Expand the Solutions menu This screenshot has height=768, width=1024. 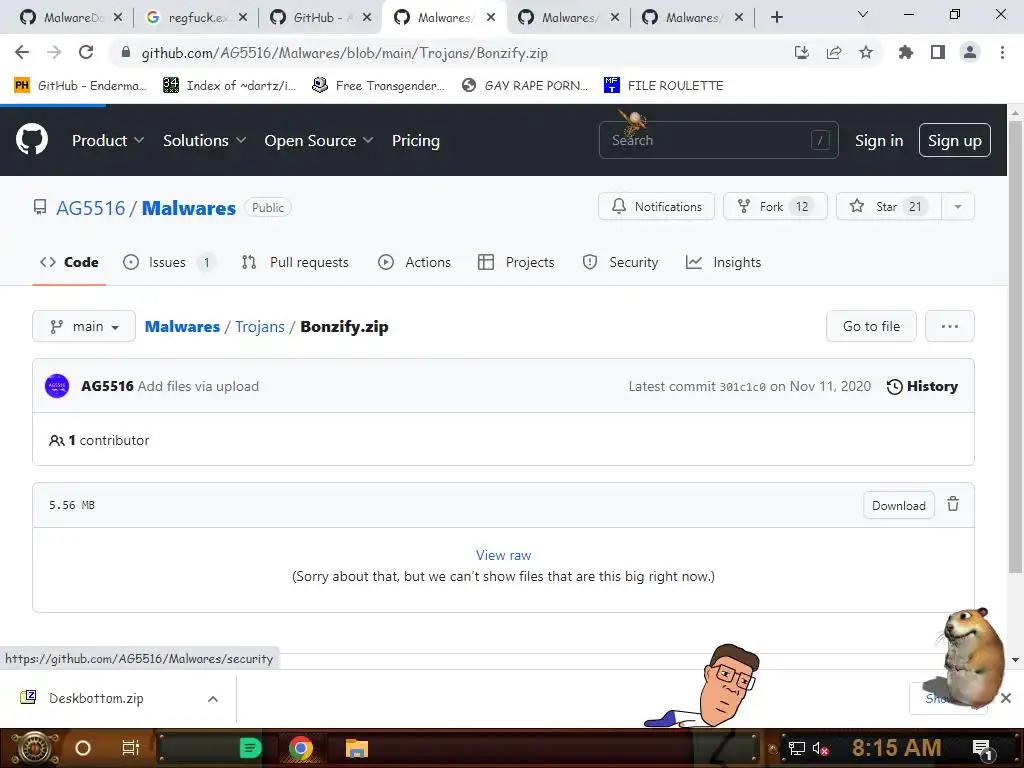[x=204, y=140]
